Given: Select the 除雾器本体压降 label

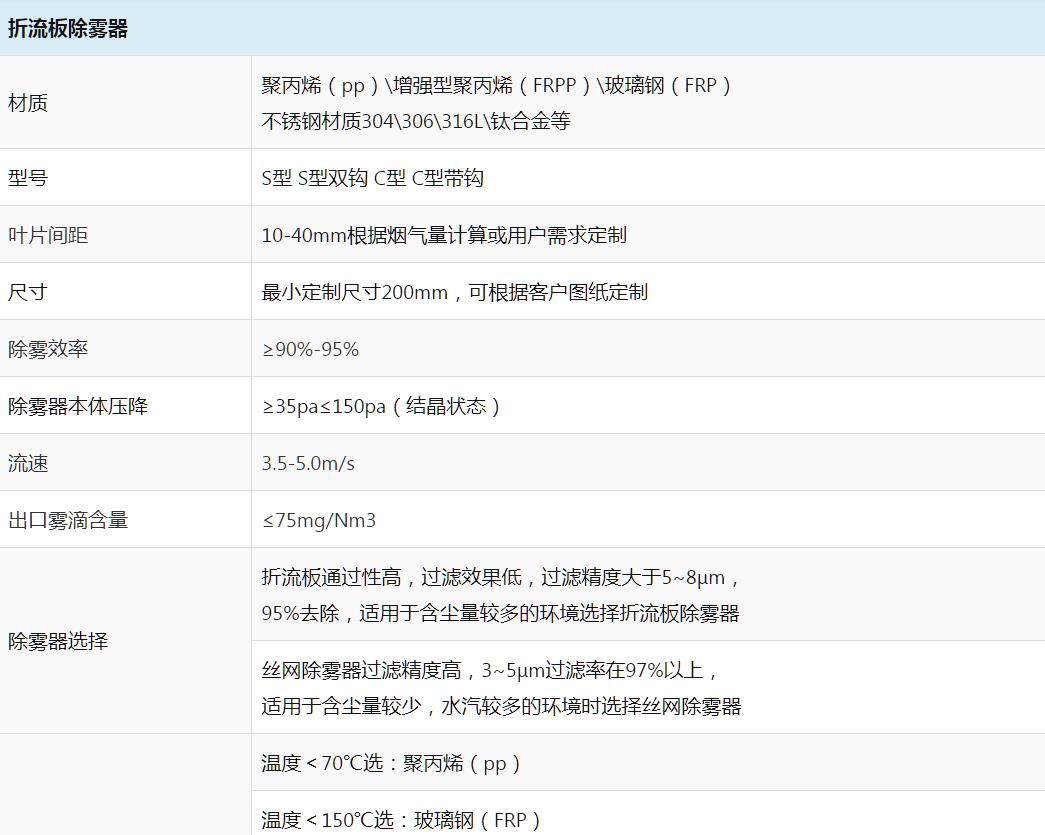Looking at the screenshot, I should 78,406.
